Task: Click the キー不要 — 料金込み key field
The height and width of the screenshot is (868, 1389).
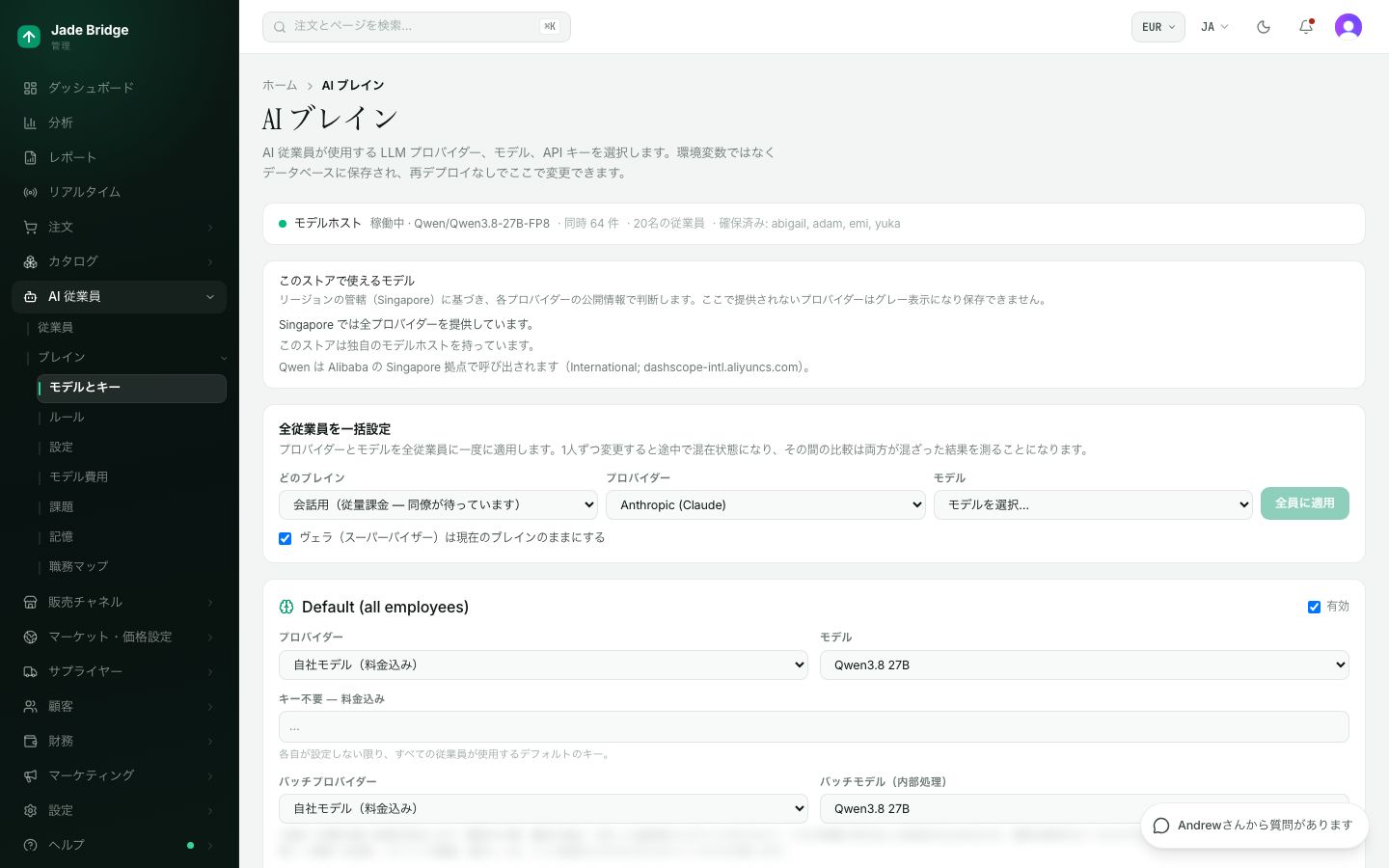Action: 814,727
